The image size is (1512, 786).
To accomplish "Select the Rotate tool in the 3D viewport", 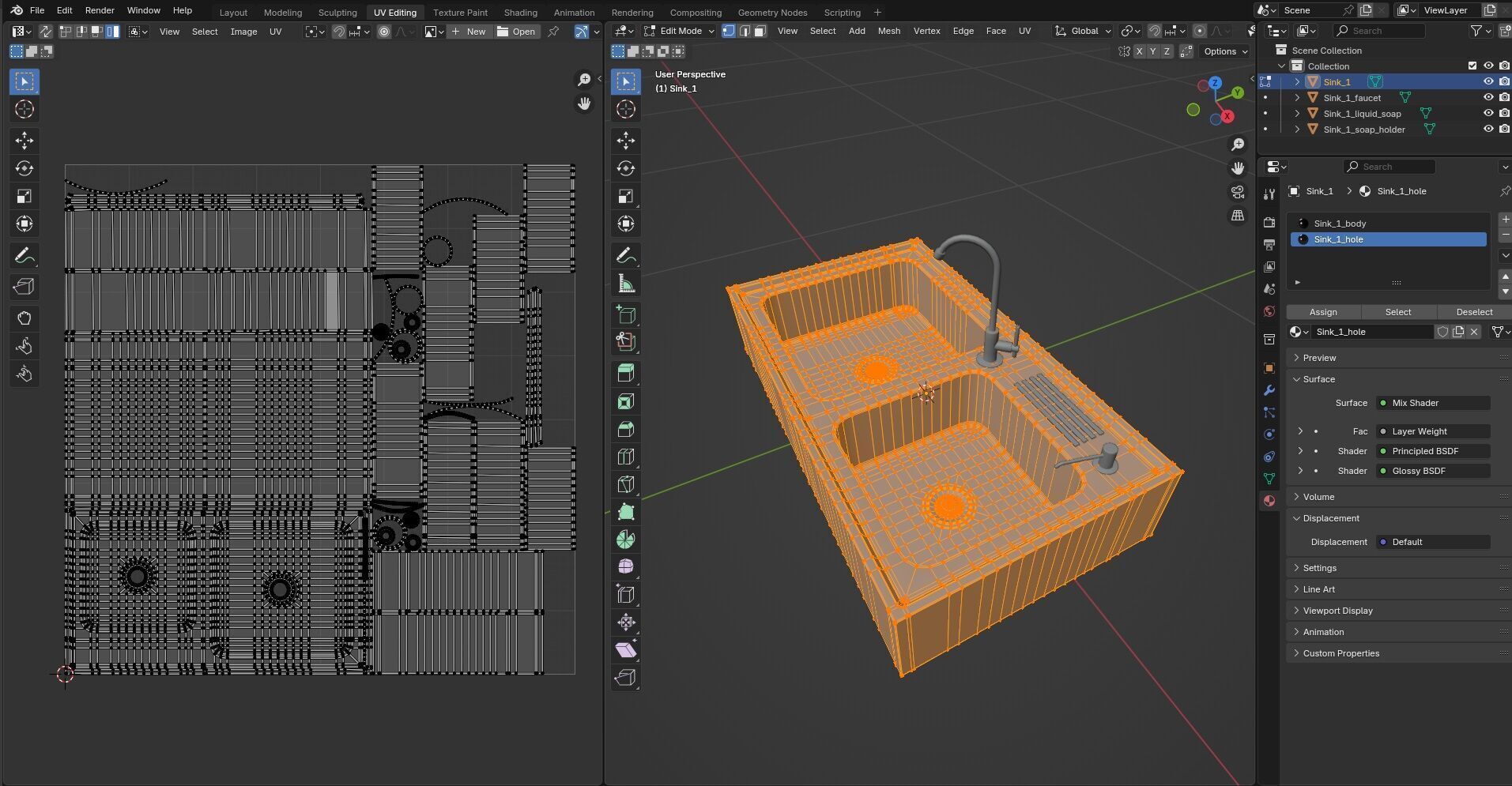I will [x=626, y=168].
